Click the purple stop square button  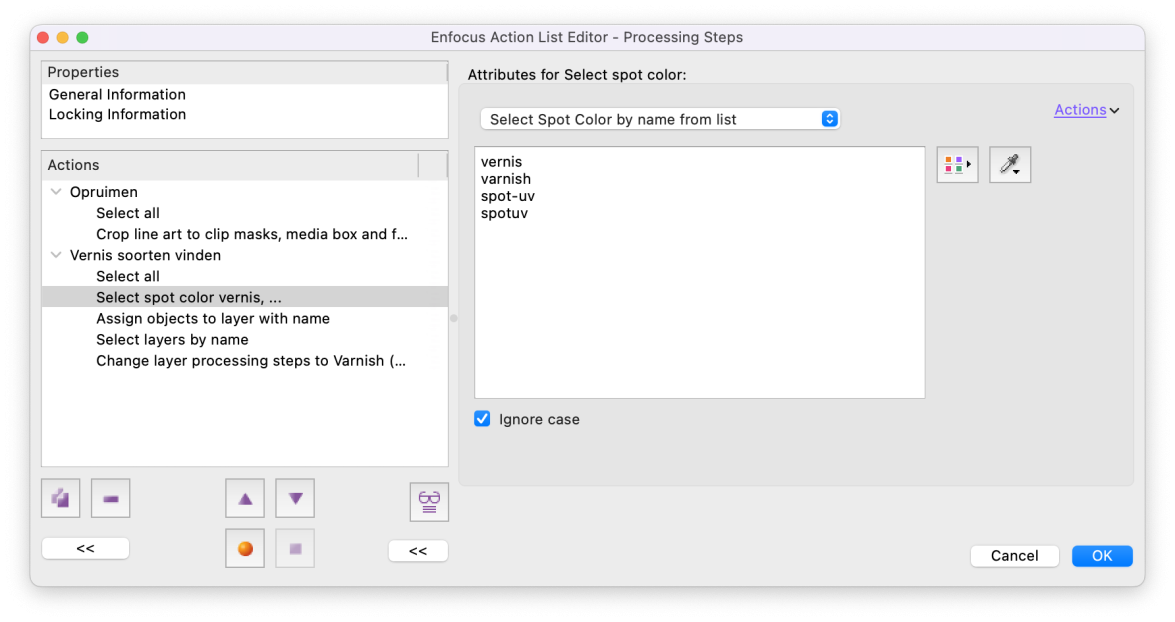(x=294, y=549)
